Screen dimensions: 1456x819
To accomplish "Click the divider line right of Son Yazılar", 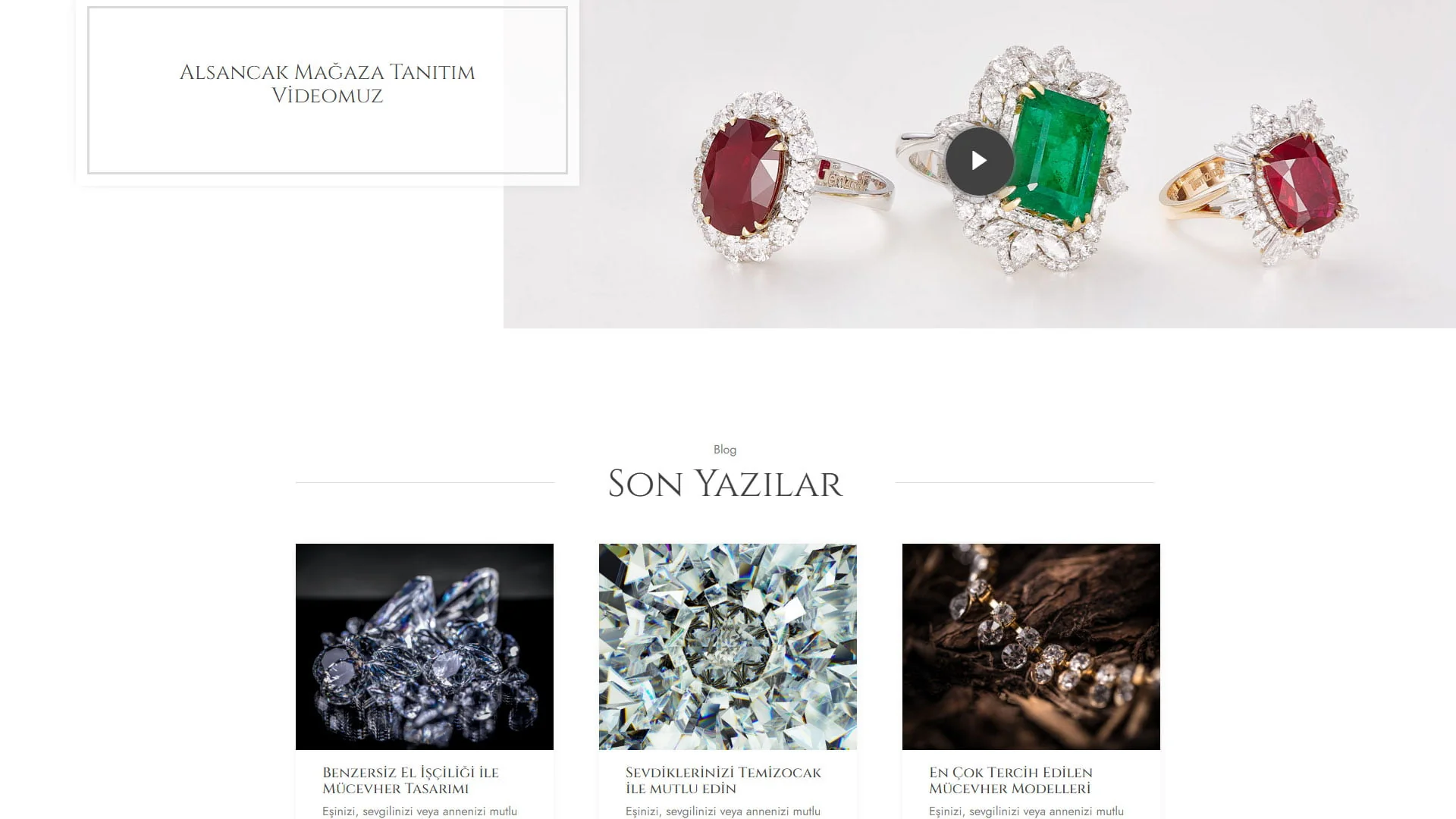I will [x=1025, y=482].
